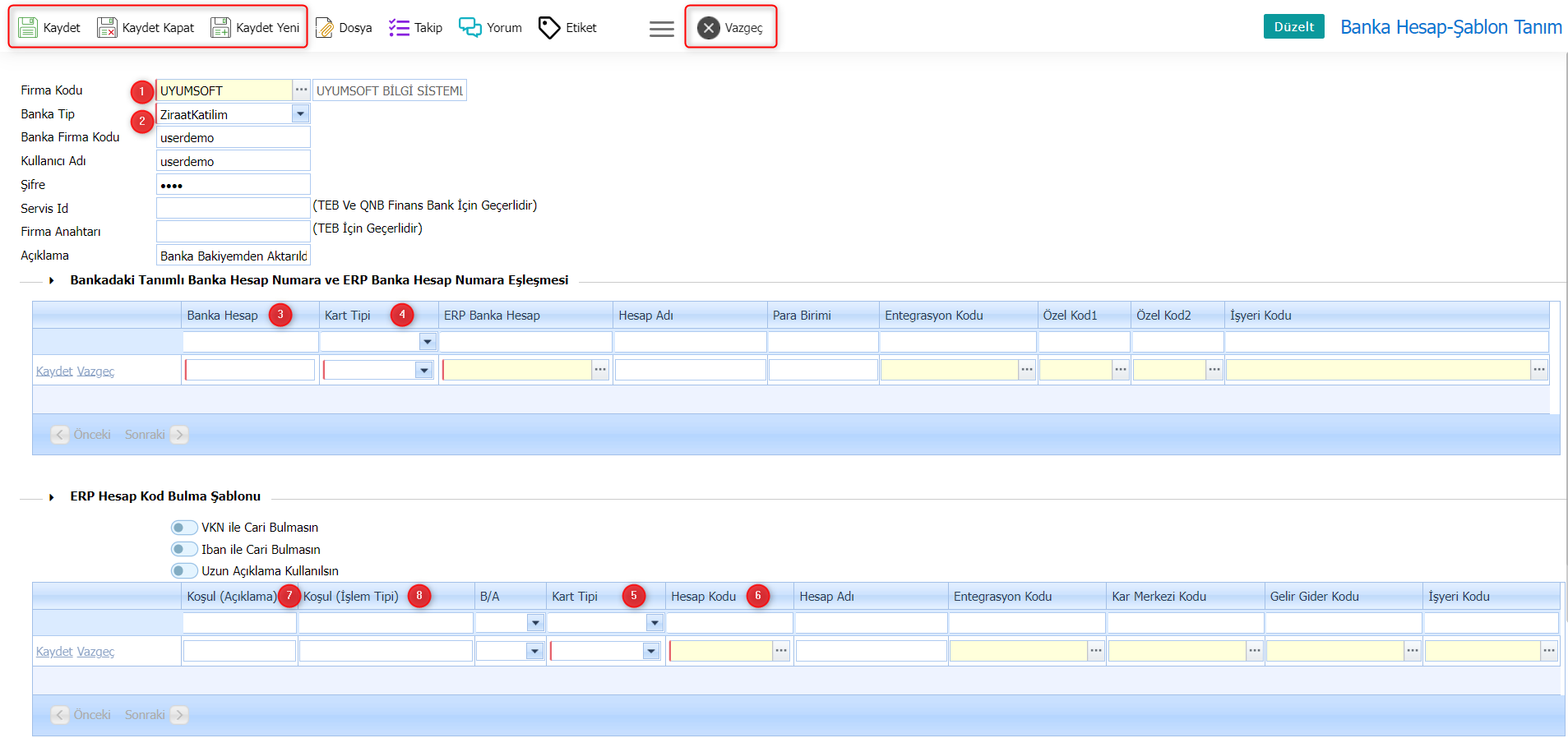Screen dimensions: 1568x738
Task: Click Vazgeç link in ERP template grid
Action: coord(95,652)
